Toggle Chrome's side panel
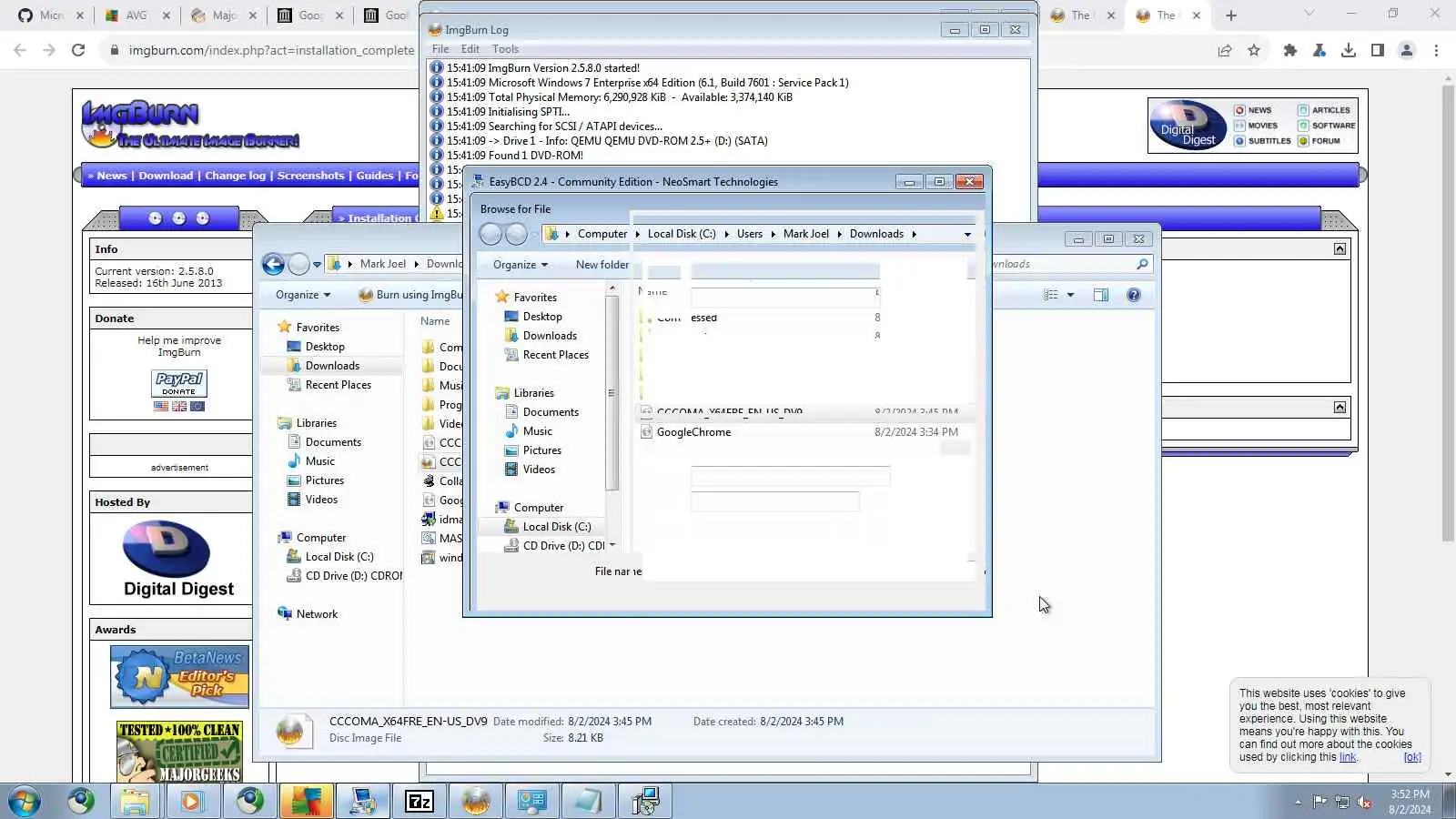Screen dimensions: 1456x819 coord(1378,50)
